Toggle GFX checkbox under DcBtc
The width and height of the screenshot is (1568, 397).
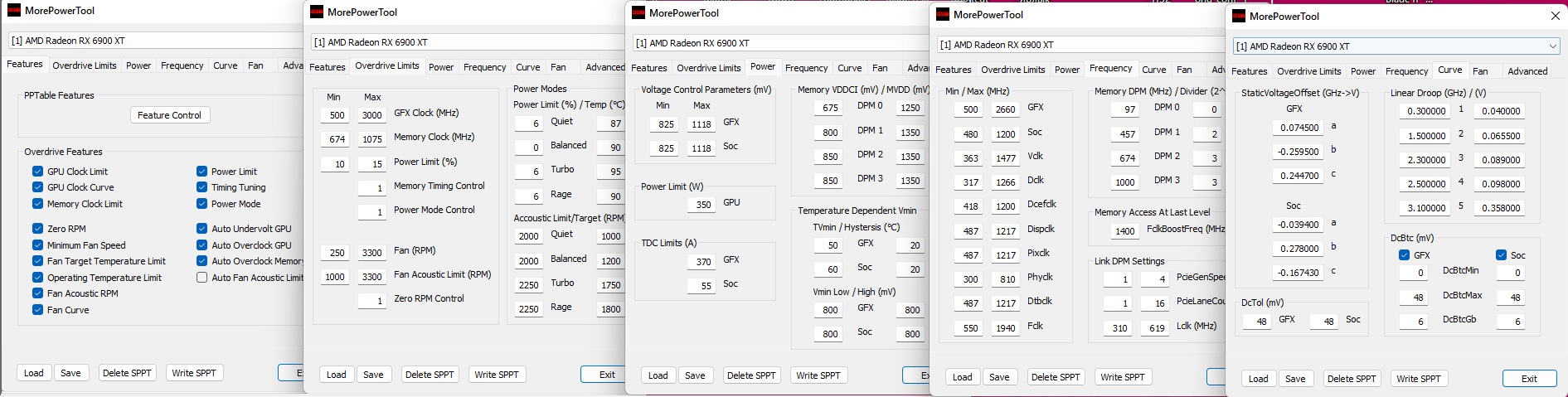coord(1404,255)
